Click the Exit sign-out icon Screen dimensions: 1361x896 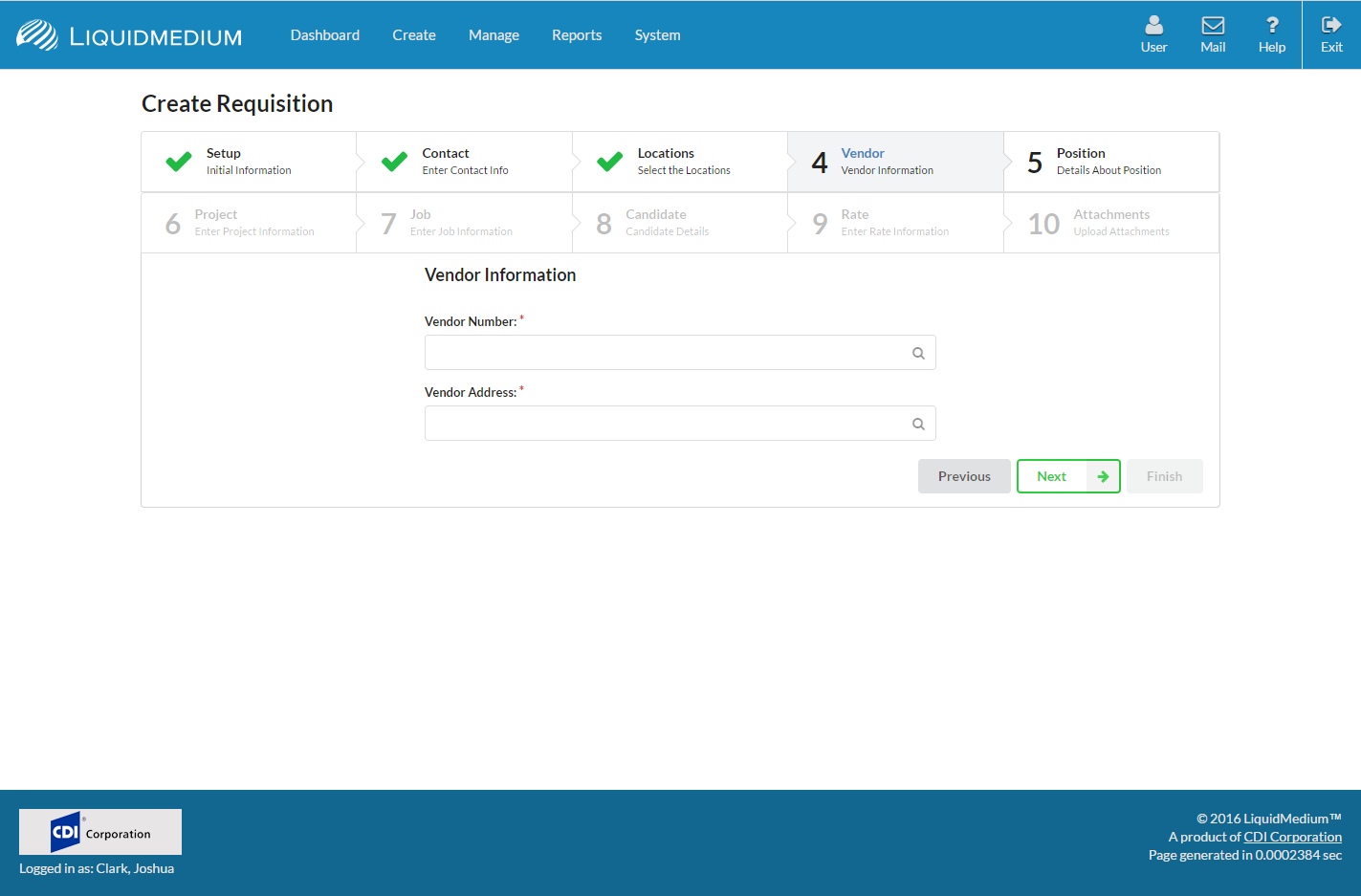point(1331,26)
